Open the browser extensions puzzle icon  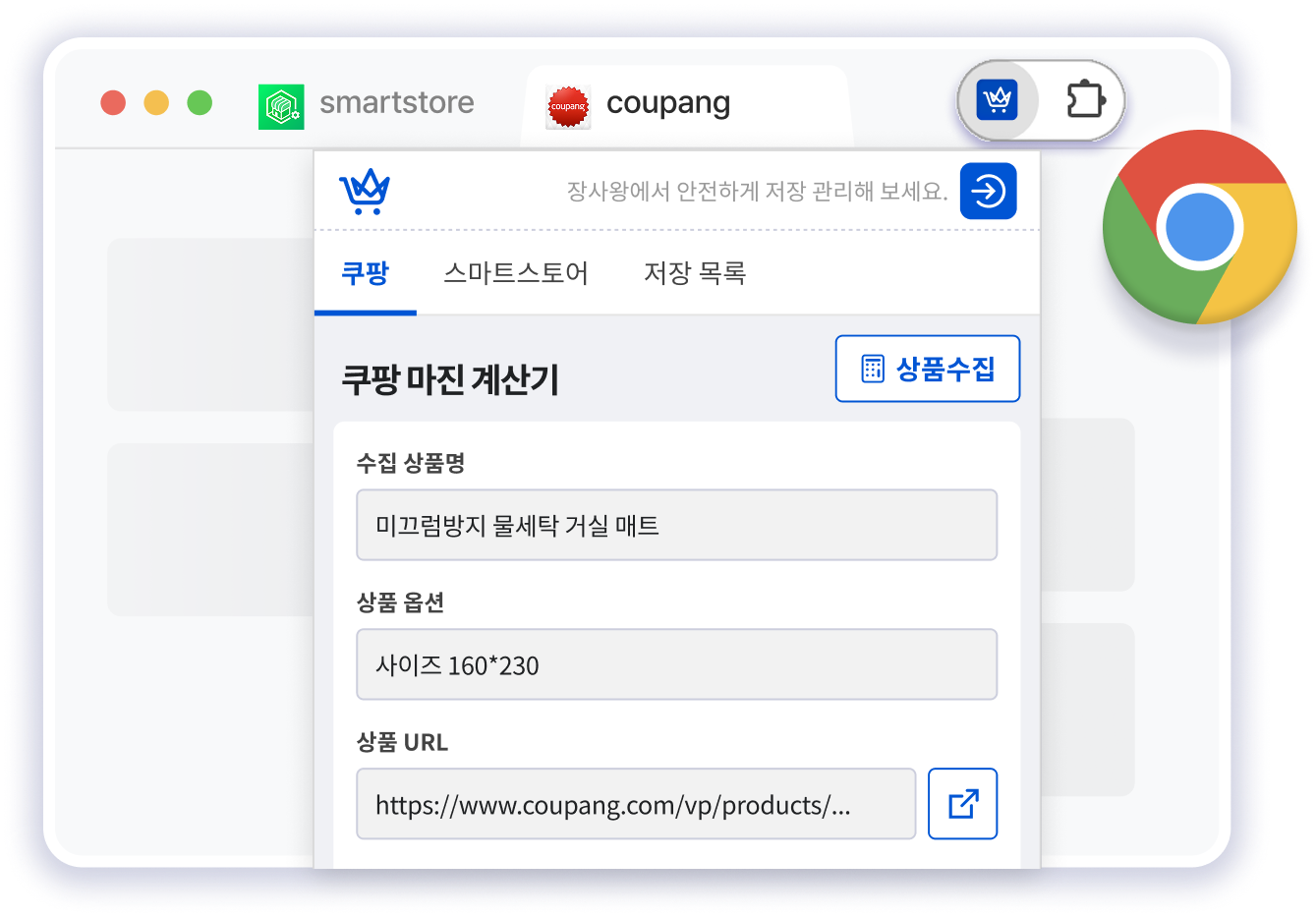coord(1085,99)
